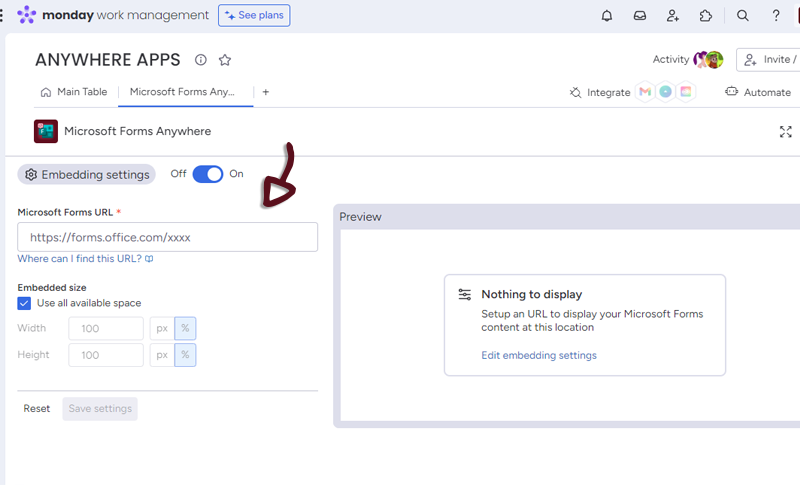Select px unit for Width
Viewport: 800px width, 485px height.
pyautogui.click(x=162, y=328)
